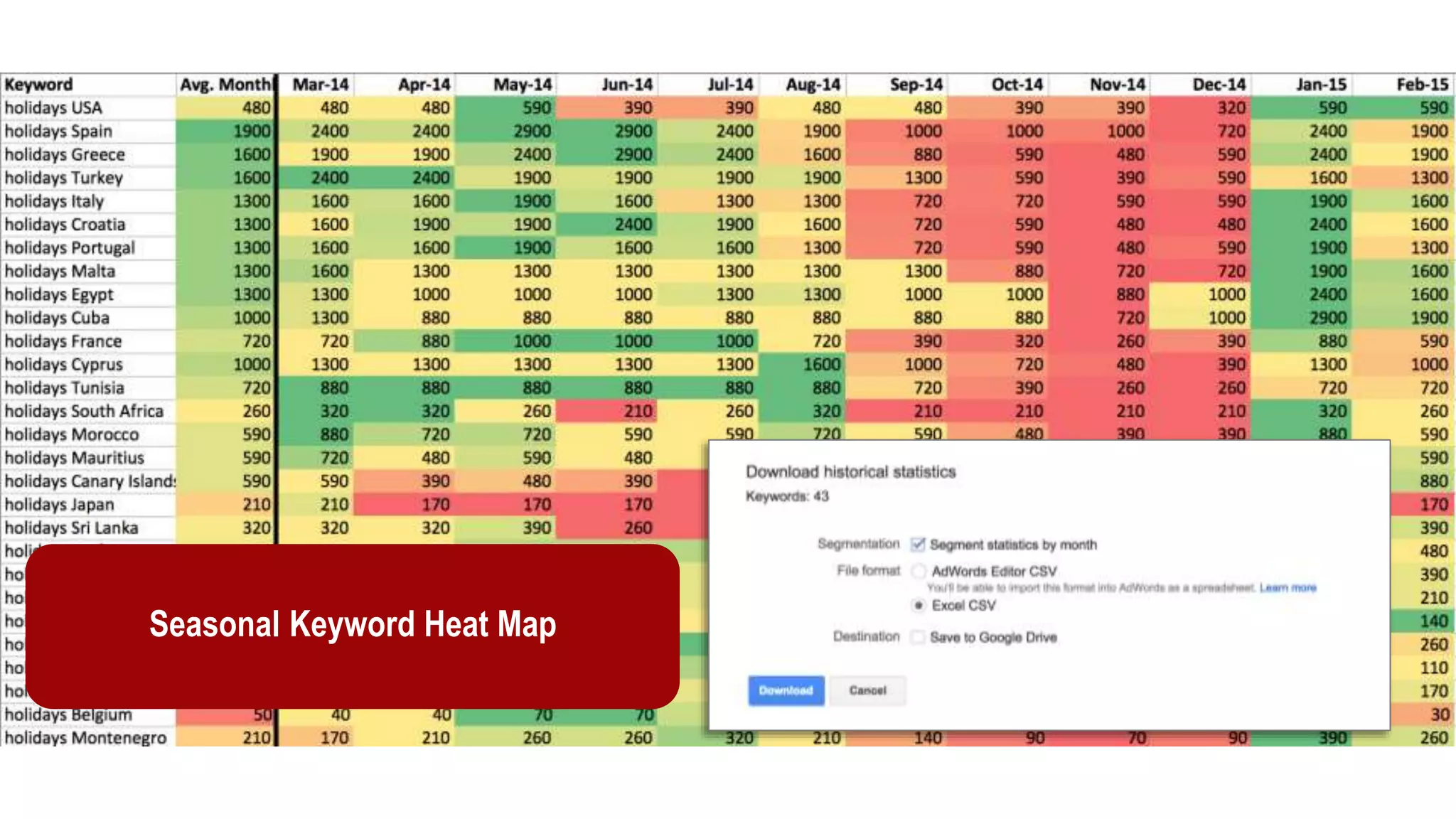Image resolution: width=1456 pixels, height=819 pixels.
Task: Select the 'holidays Mauritius' keyword cell
Action: pyautogui.click(x=88, y=458)
